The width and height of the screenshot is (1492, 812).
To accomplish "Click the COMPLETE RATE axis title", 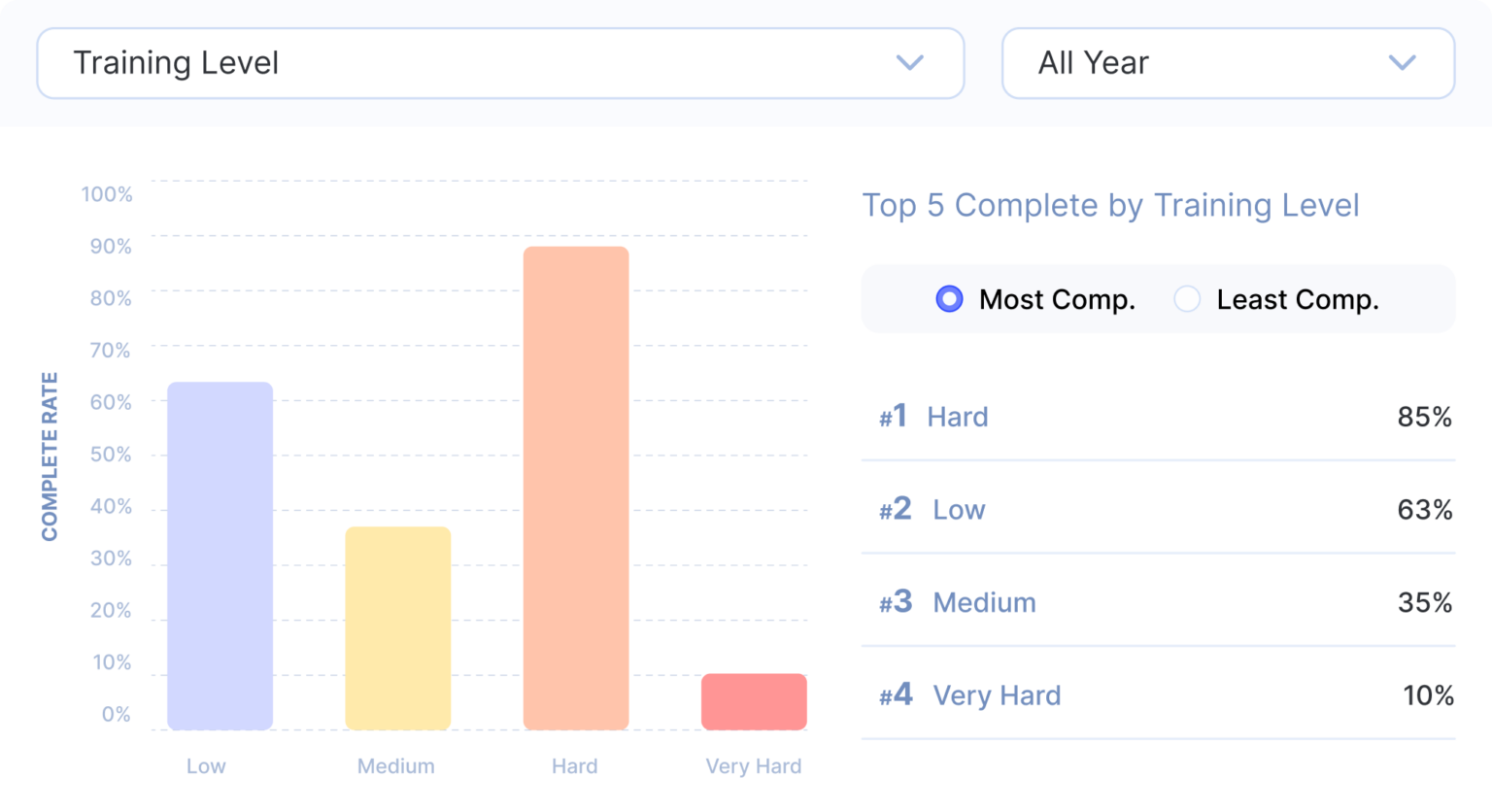I will pyautogui.click(x=50, y=457).
